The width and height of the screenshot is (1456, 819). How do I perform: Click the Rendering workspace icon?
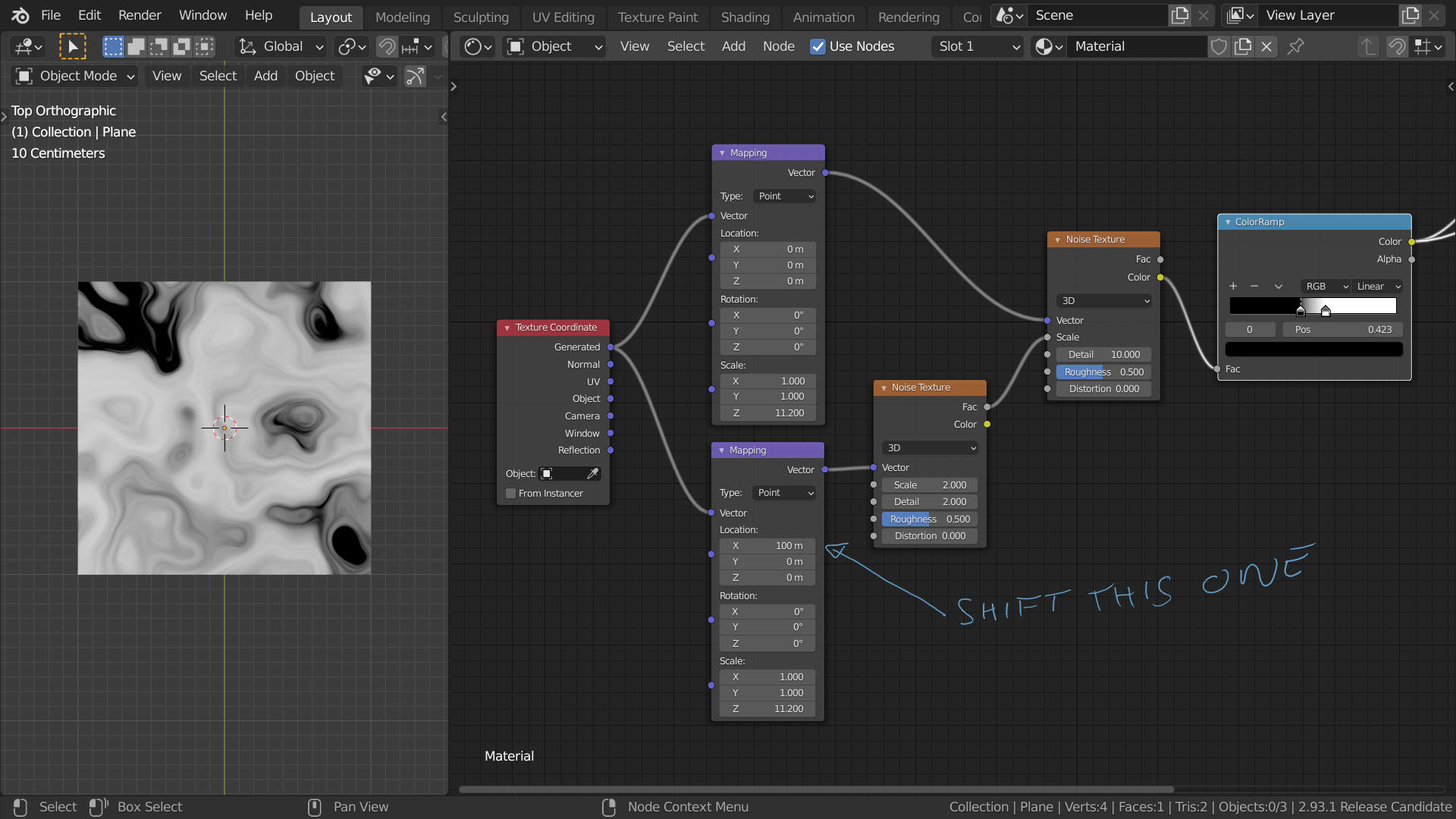(907, 14)
